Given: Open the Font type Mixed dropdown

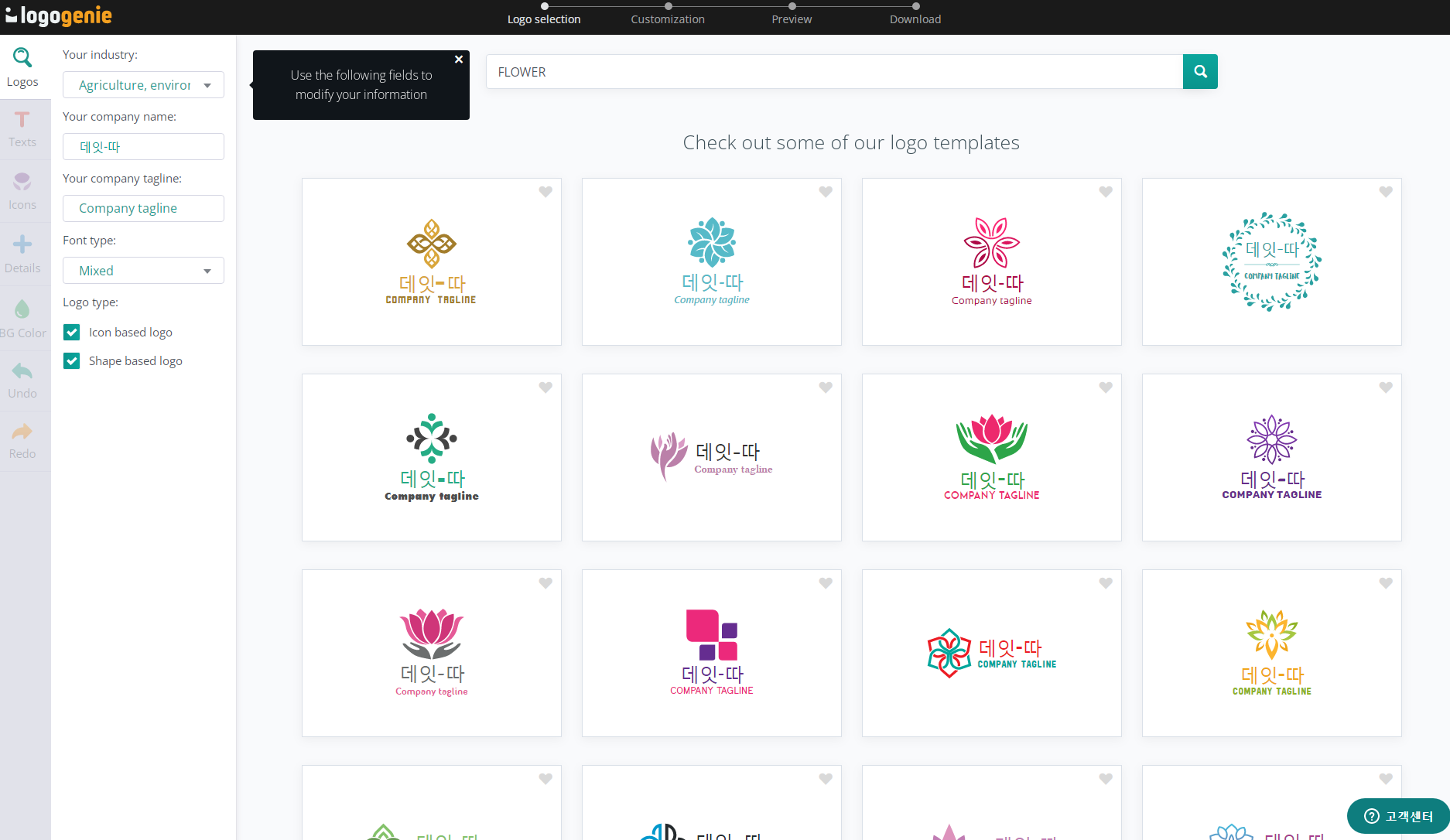Looking at the screenshot, I should (143, 271).
